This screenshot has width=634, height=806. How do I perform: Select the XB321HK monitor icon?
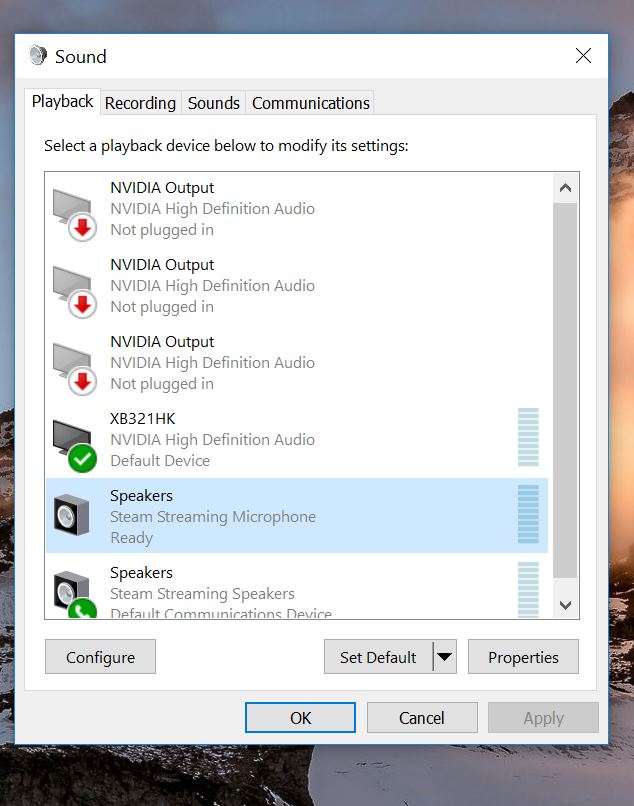click(74, 441)
